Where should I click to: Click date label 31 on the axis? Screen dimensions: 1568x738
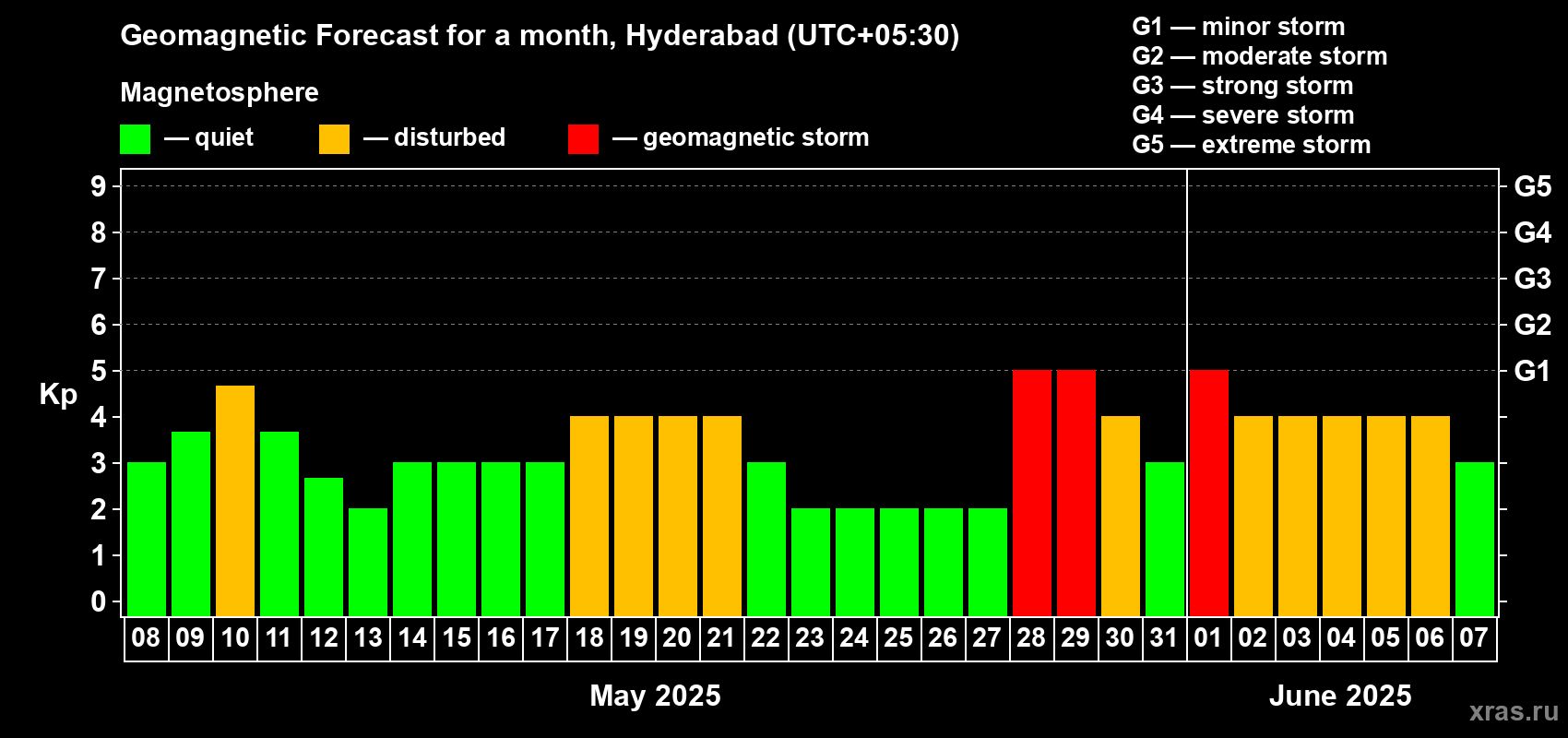tap(1164, 638)
